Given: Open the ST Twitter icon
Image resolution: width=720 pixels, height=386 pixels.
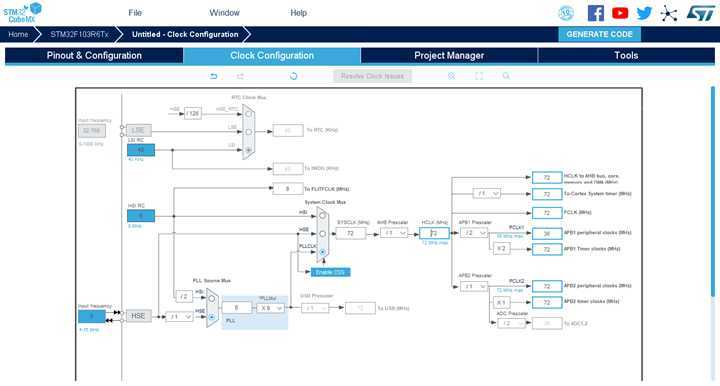Looking at the screenshot, I should tap(644, 13).
